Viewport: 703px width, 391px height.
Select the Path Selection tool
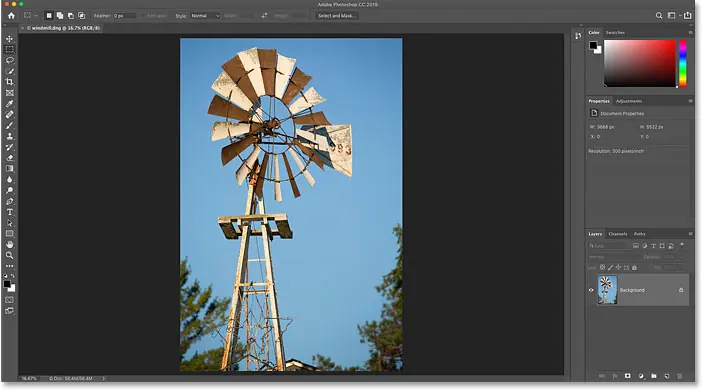[9, 223]
